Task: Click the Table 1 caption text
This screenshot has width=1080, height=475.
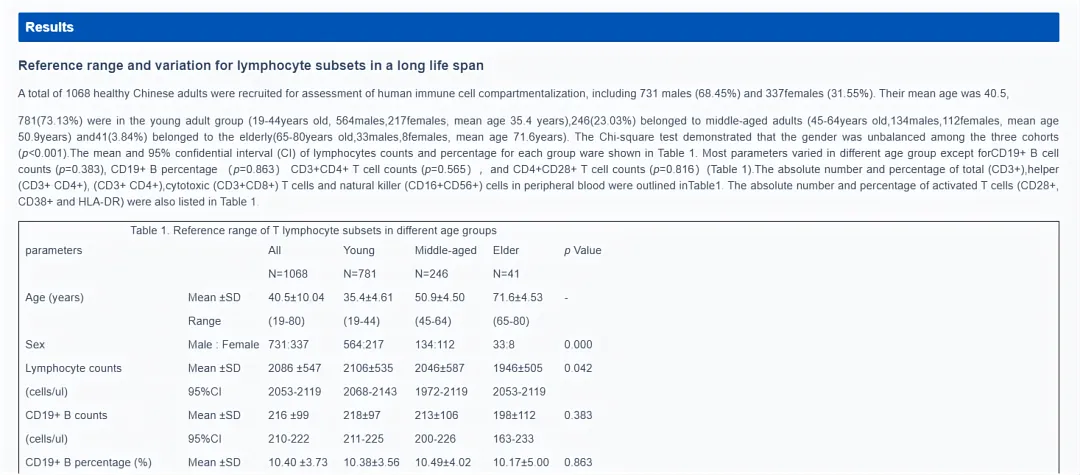Action: (x=313, y=231)
